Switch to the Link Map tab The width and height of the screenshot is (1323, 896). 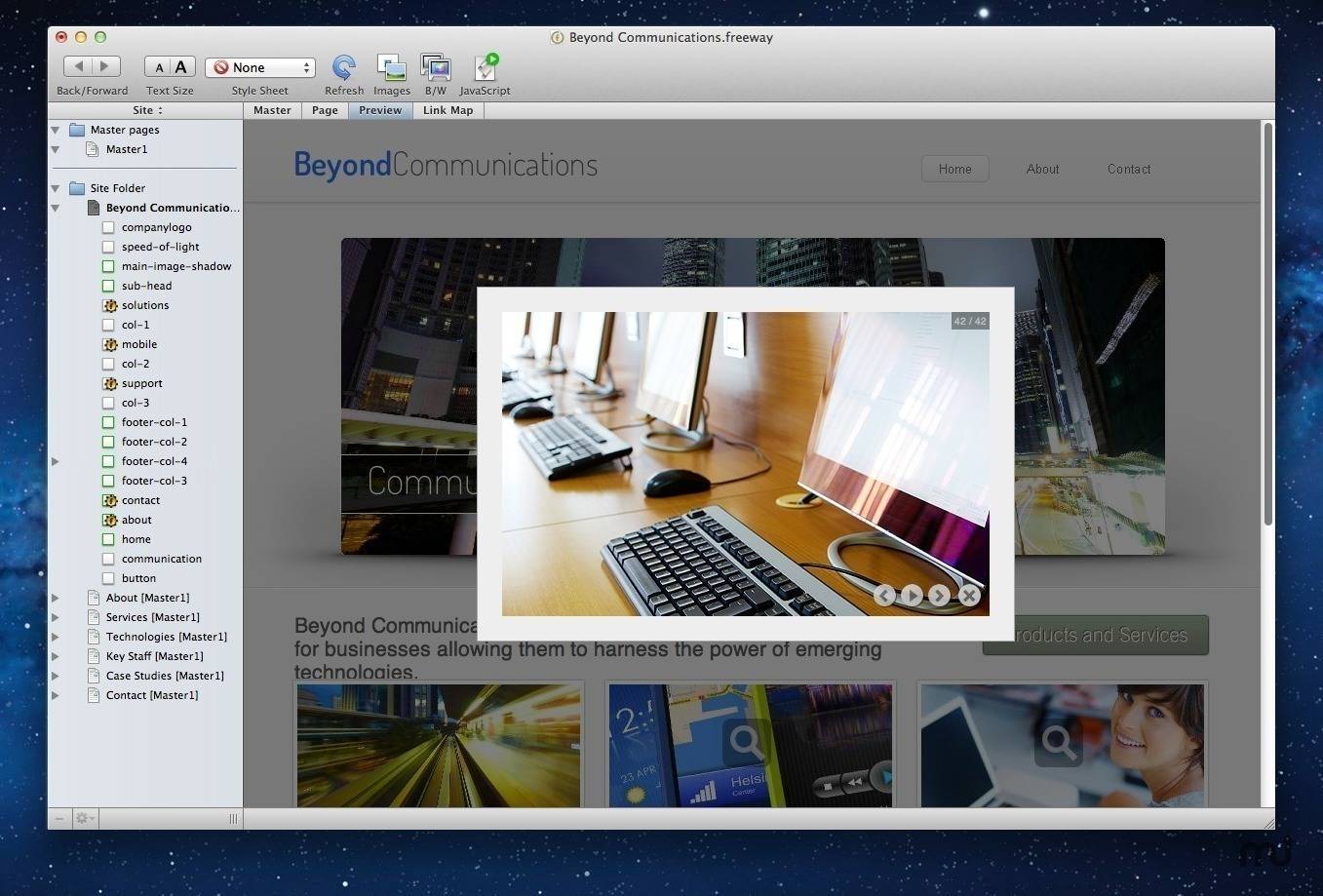click(x=447, y=110)
